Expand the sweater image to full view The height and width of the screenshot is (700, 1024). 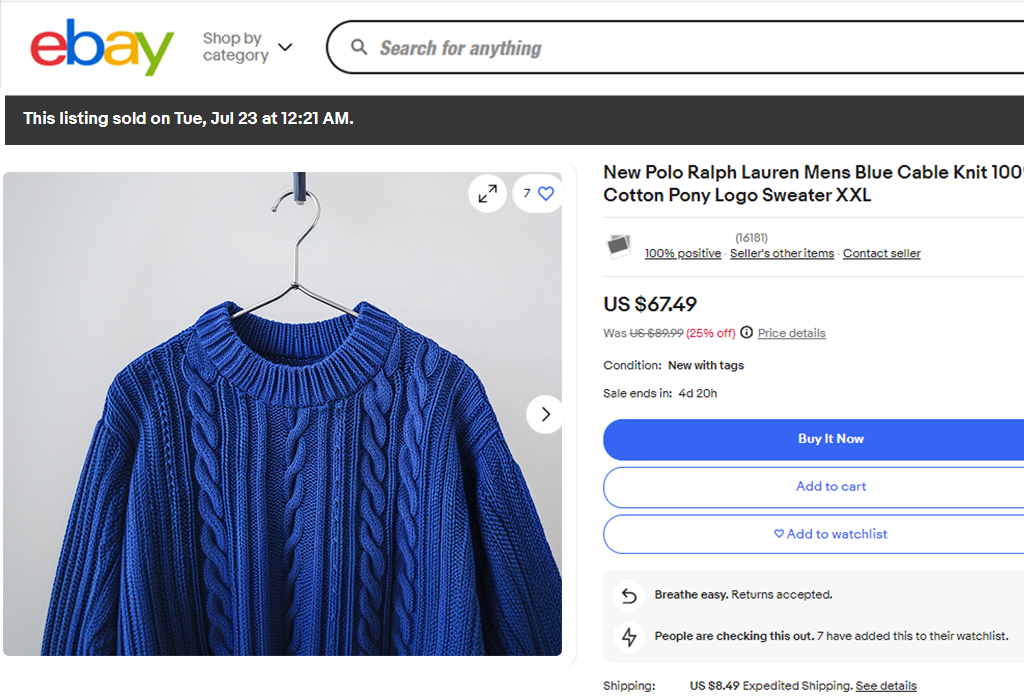tap(488, 194)
